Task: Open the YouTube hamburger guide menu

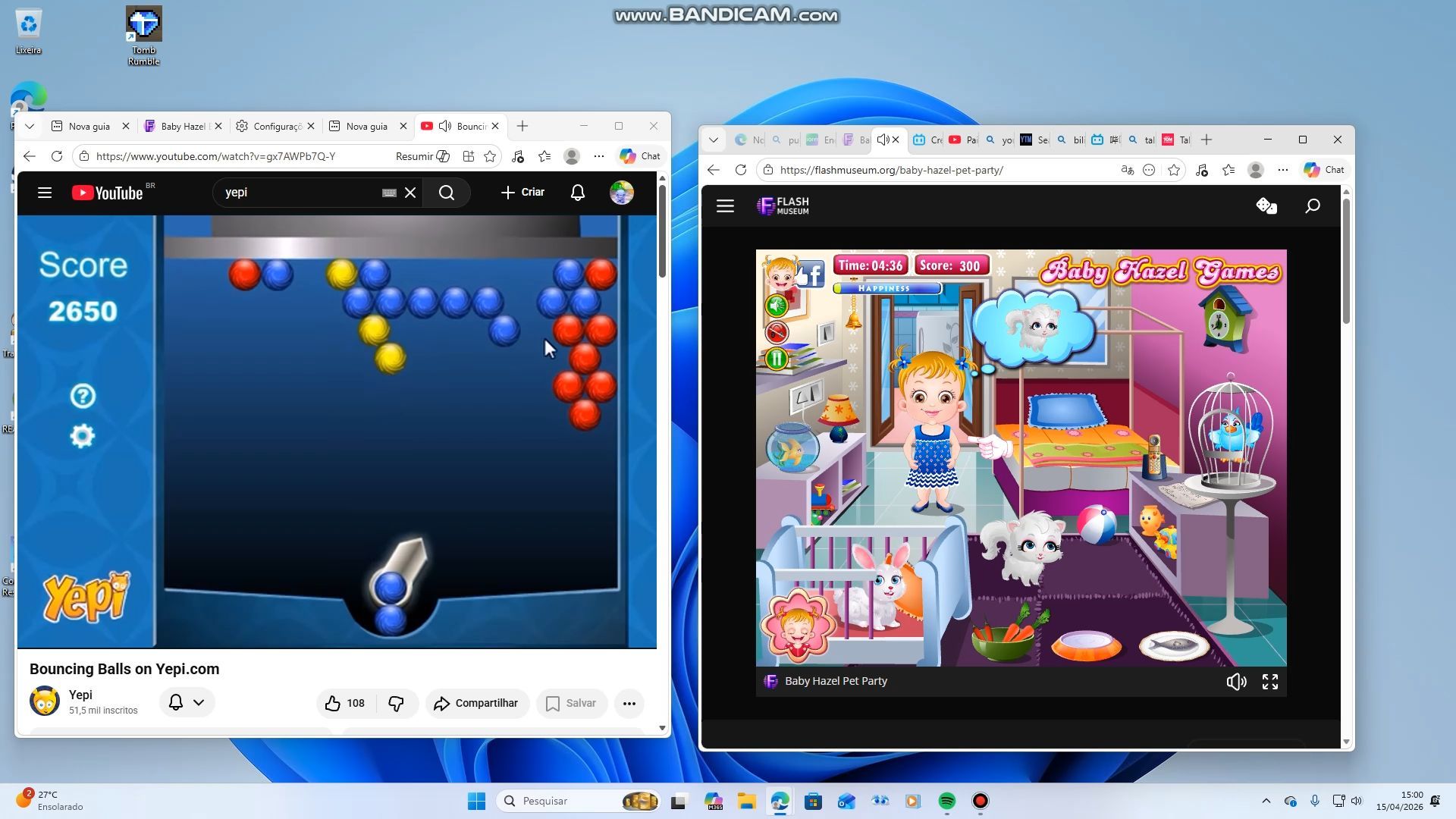Action: click(45, 193)
